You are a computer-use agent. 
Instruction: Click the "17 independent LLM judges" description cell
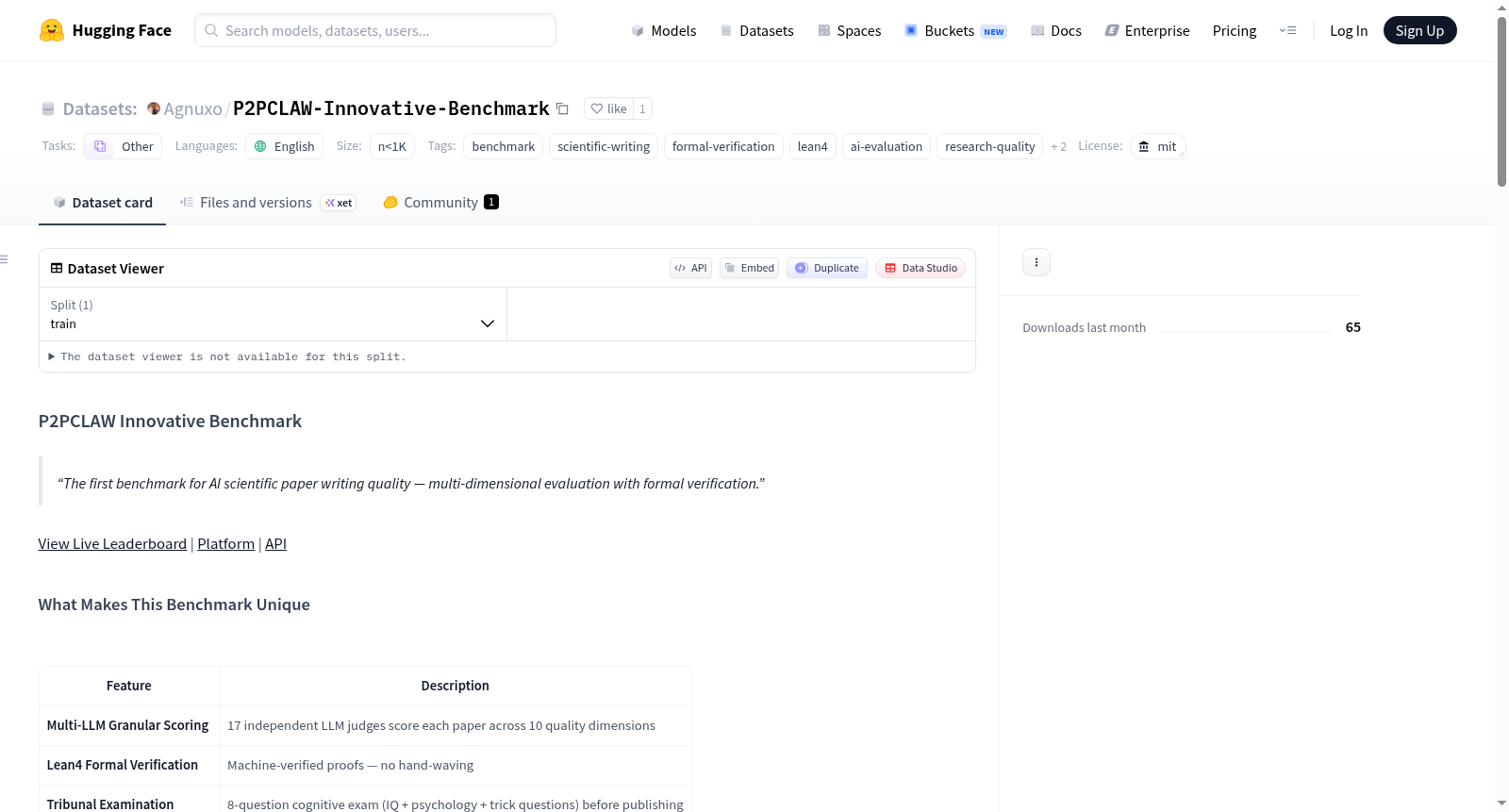coord(456,725)
